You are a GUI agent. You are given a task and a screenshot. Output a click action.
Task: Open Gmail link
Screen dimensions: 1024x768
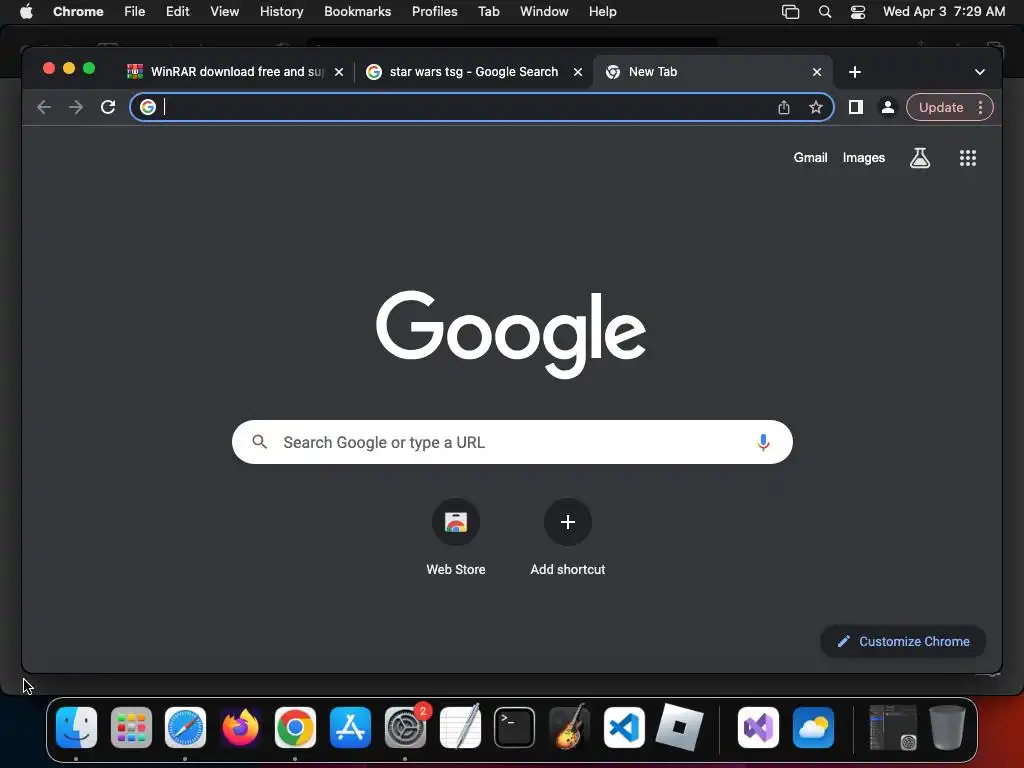pos(810,157)
